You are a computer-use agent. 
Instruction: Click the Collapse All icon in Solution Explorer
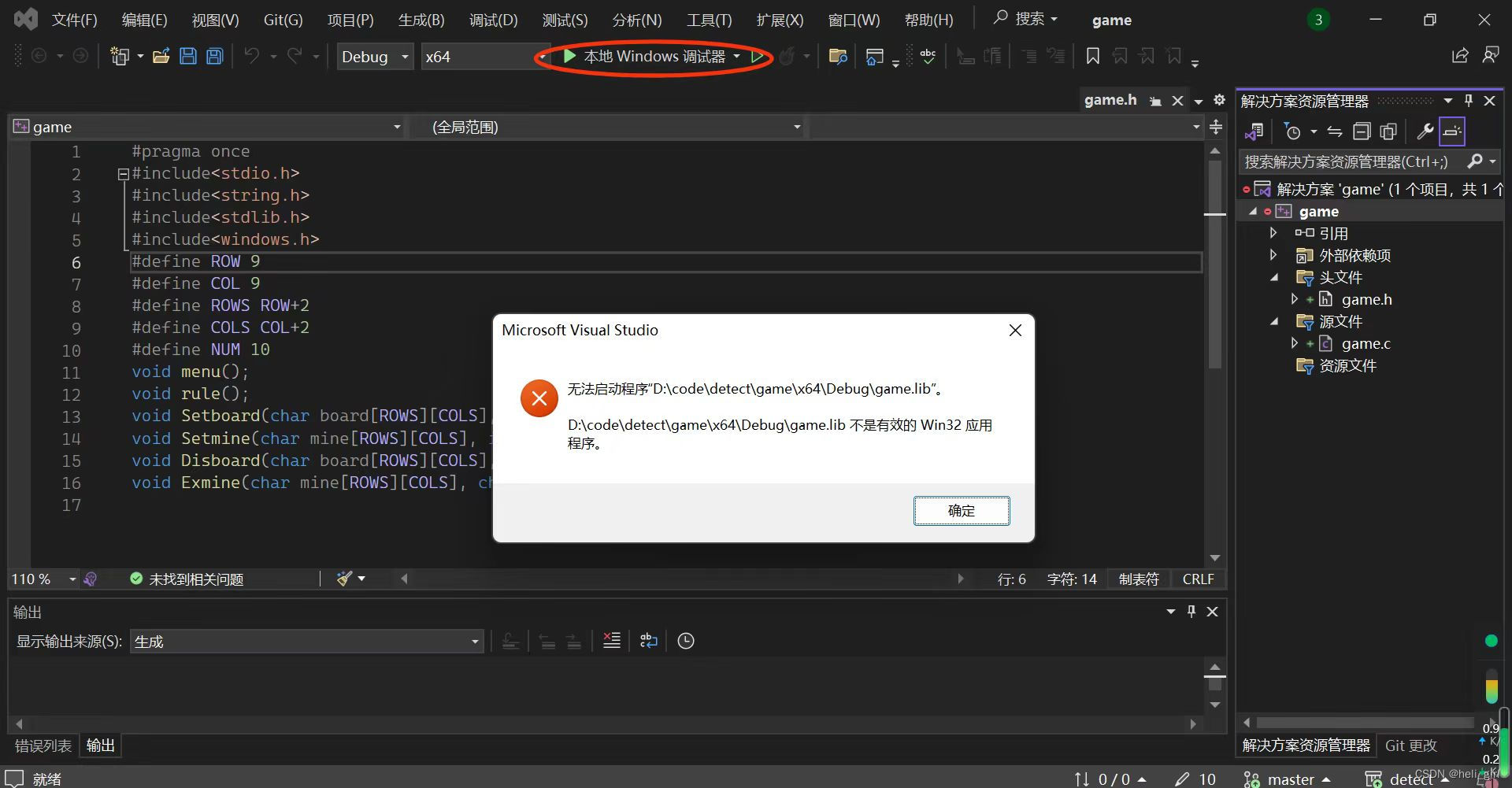point(1362,131)
